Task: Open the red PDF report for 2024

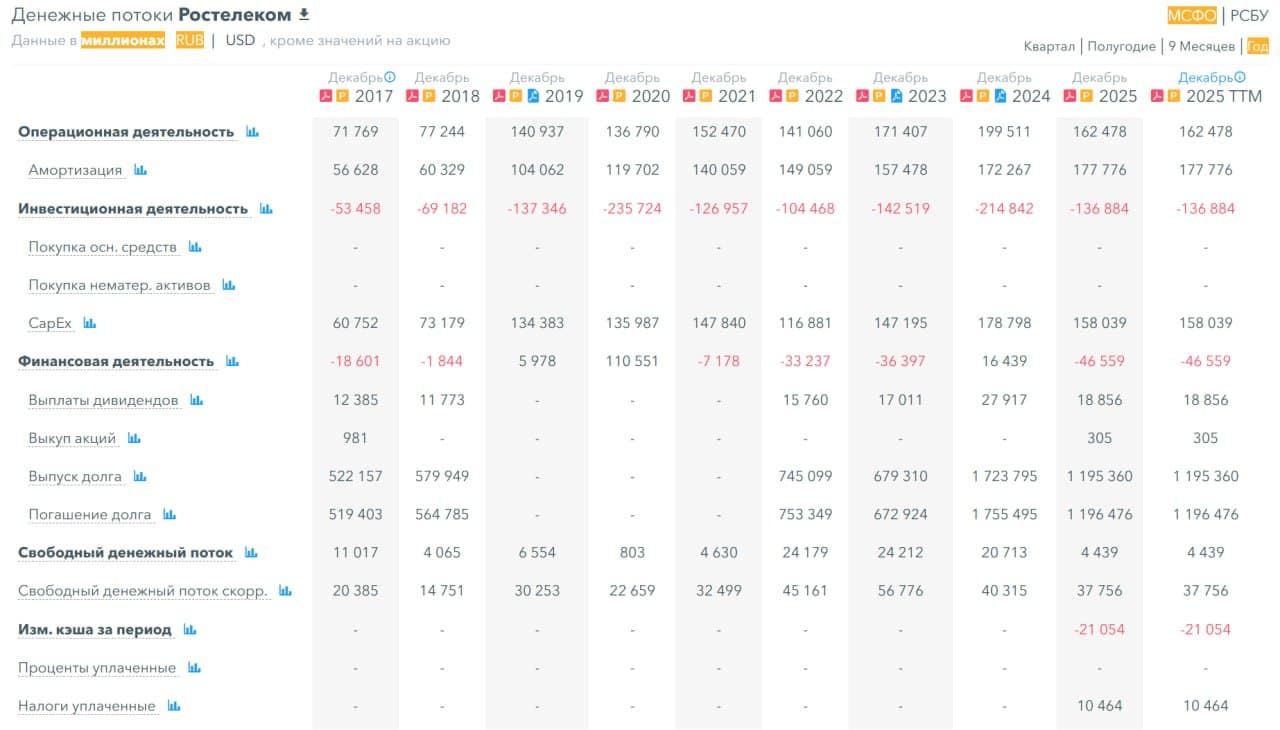Action: (966, 96)
